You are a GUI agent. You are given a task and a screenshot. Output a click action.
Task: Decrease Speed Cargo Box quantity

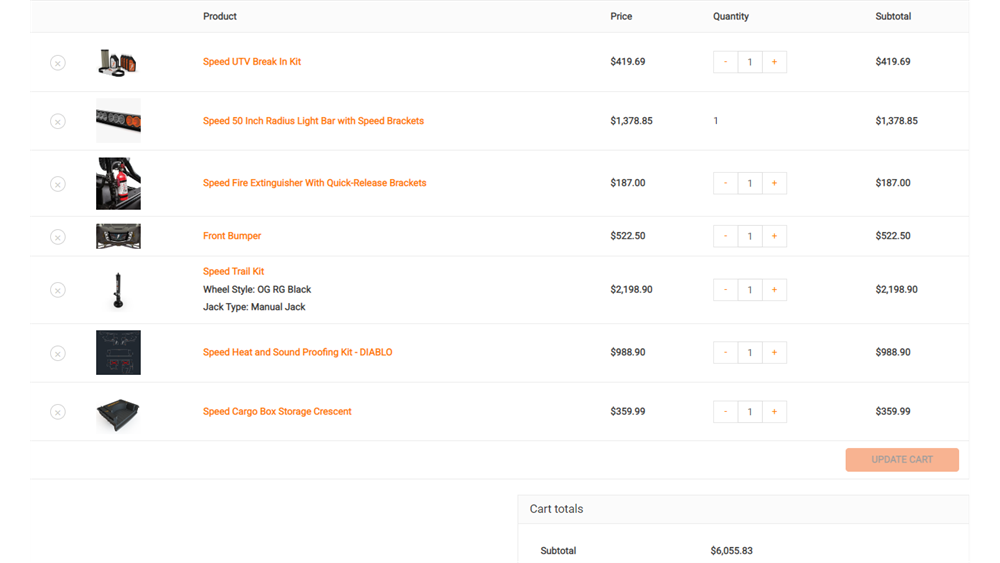[x=726, y=412]
